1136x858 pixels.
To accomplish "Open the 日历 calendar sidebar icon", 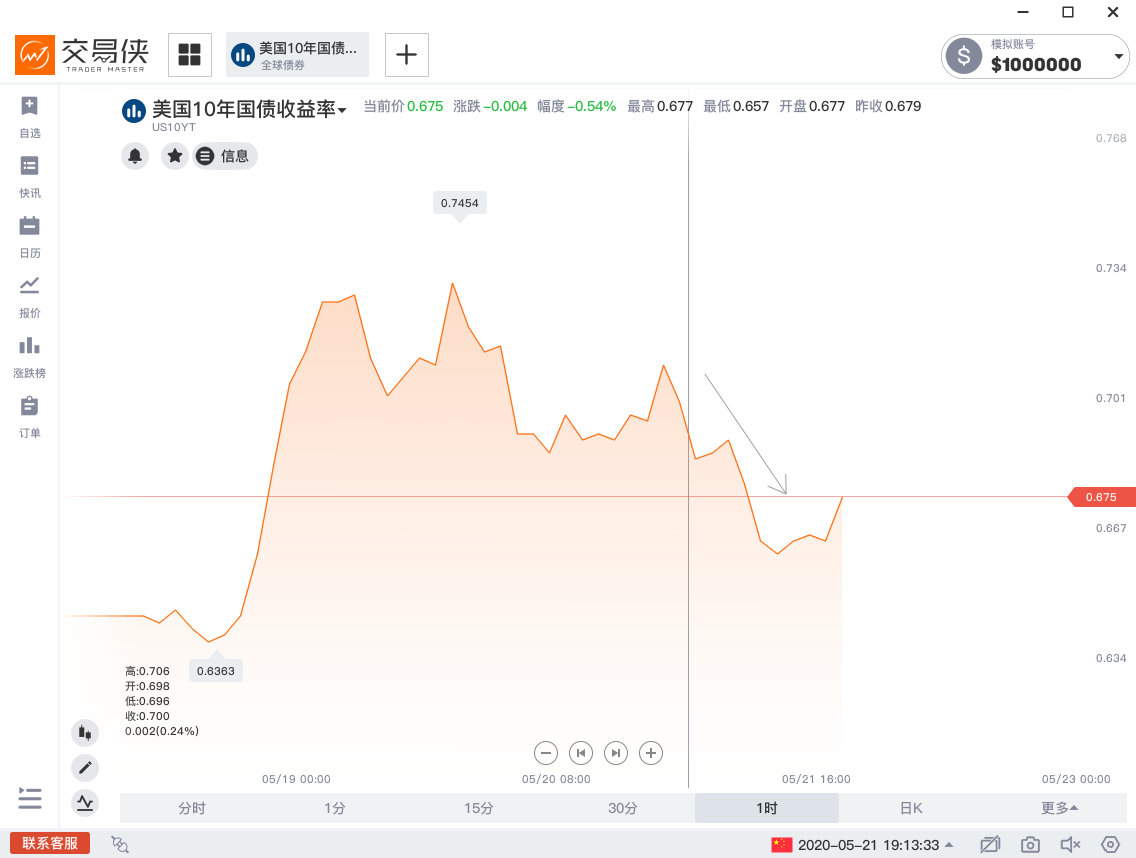I will 30,237.
